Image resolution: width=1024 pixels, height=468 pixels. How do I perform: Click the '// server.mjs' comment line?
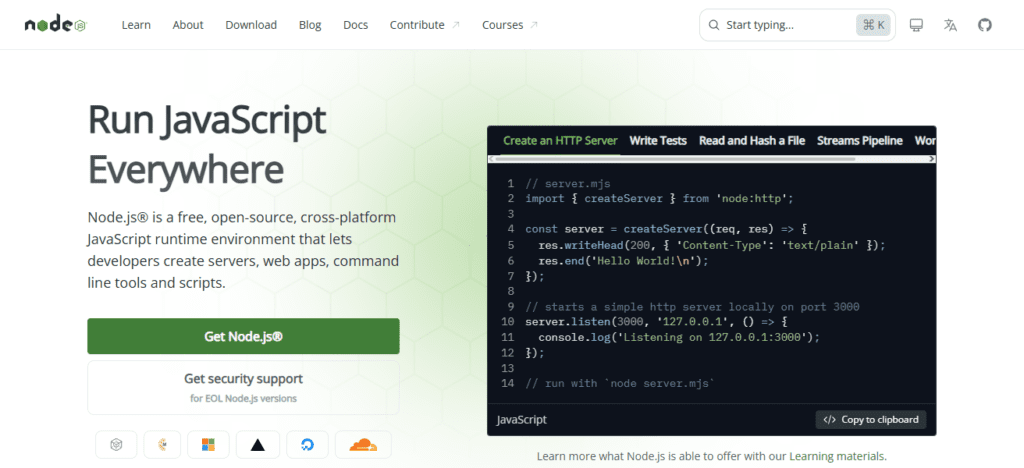[x=568, y=183]
